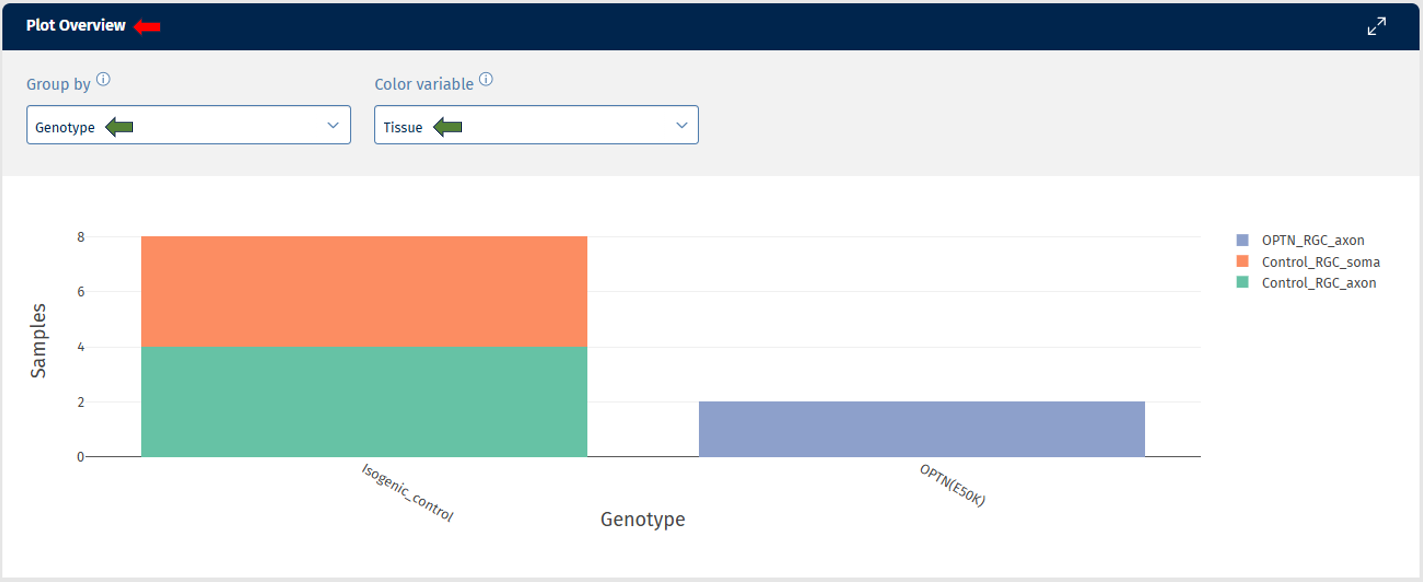Select the Plot Overview panel title
This screenshot has width=1423, height=582.
[x=76, y=27]
